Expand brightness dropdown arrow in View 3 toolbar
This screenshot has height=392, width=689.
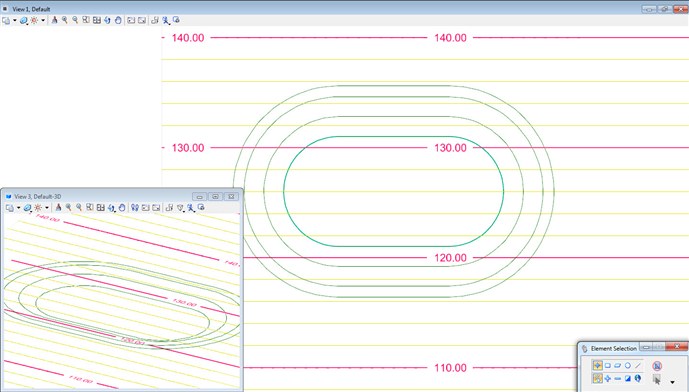47,208
